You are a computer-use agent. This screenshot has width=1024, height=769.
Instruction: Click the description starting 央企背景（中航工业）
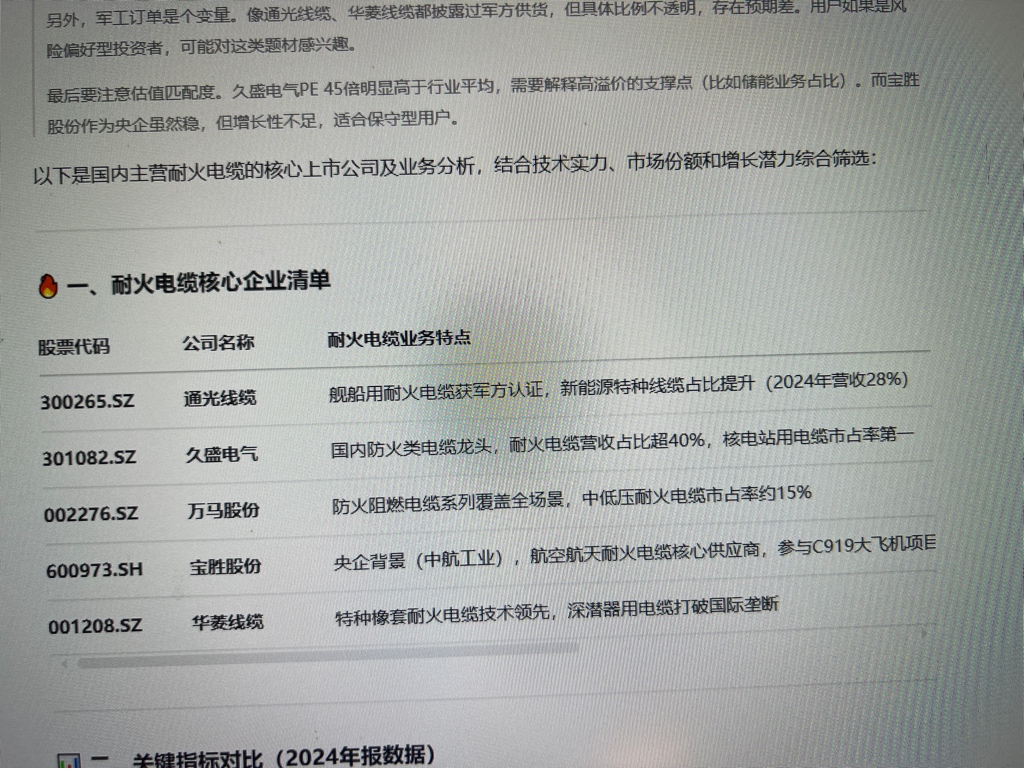pyautogui.click(x=635, y=554)
